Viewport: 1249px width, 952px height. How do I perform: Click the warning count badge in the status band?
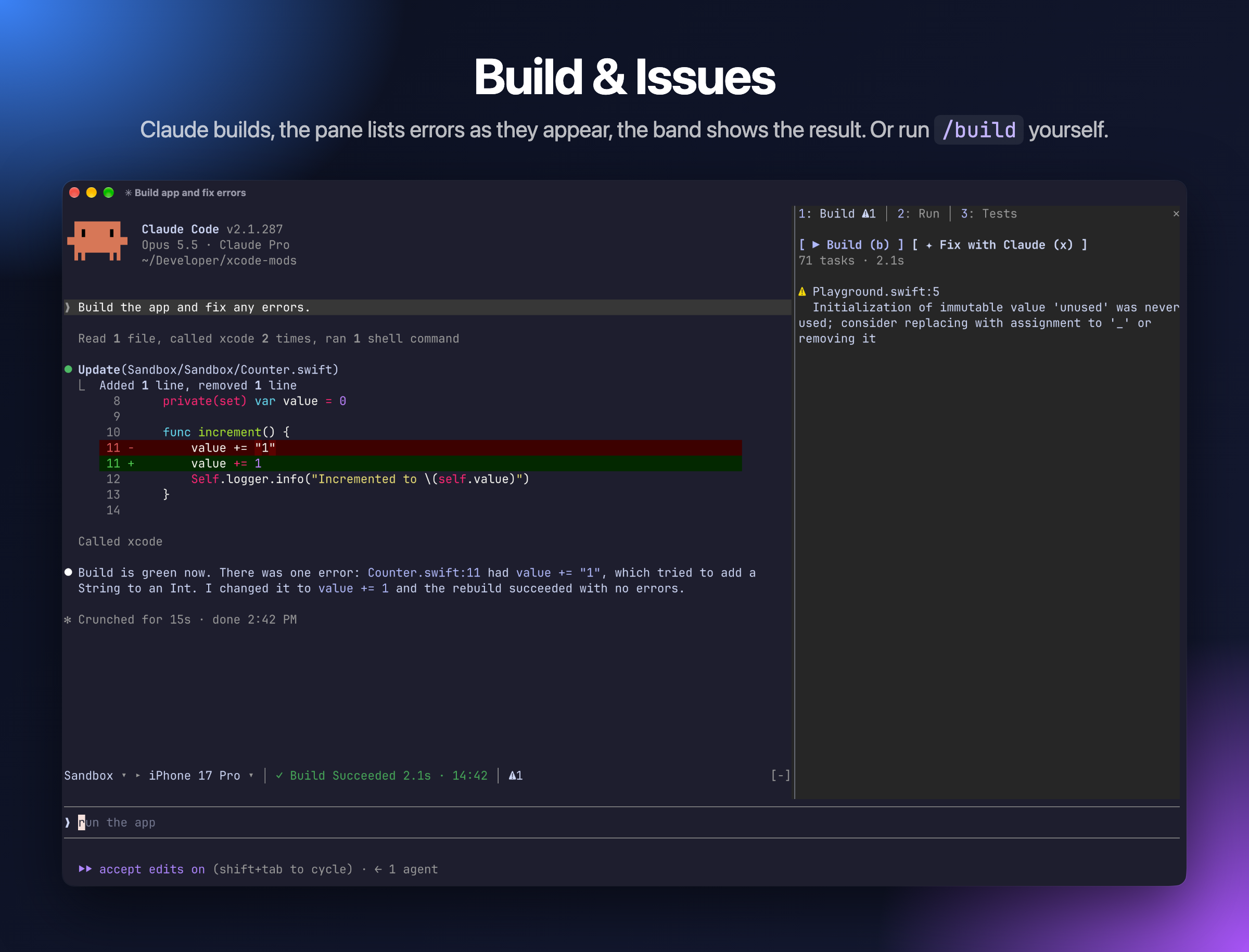tap(515, 775)
